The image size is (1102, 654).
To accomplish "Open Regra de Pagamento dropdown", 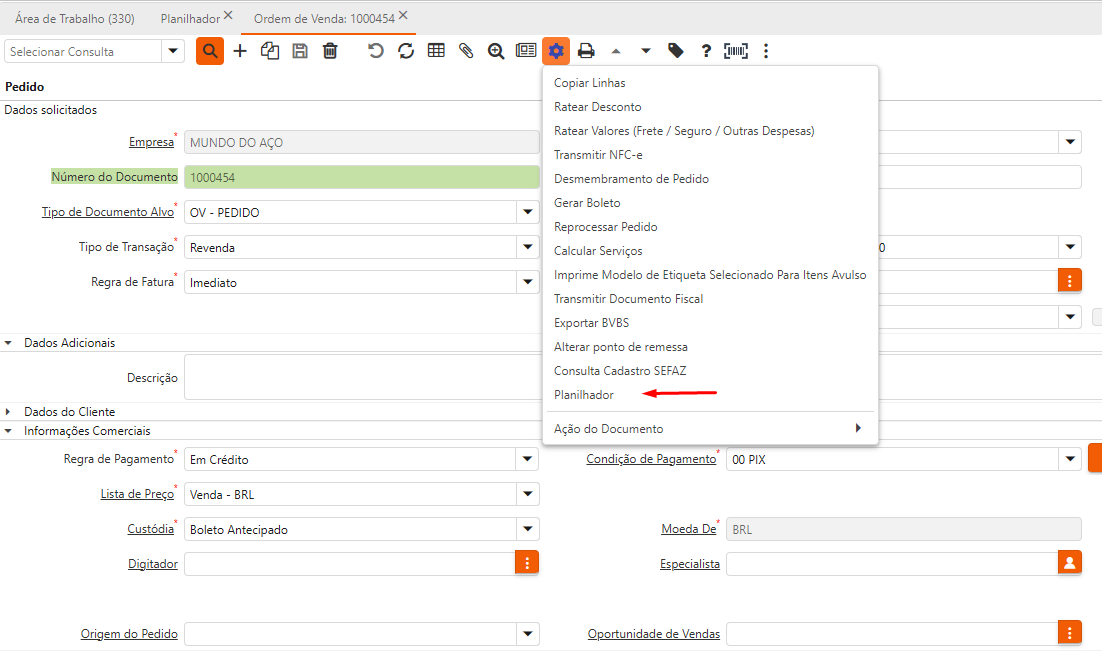I will coord(527,459).
